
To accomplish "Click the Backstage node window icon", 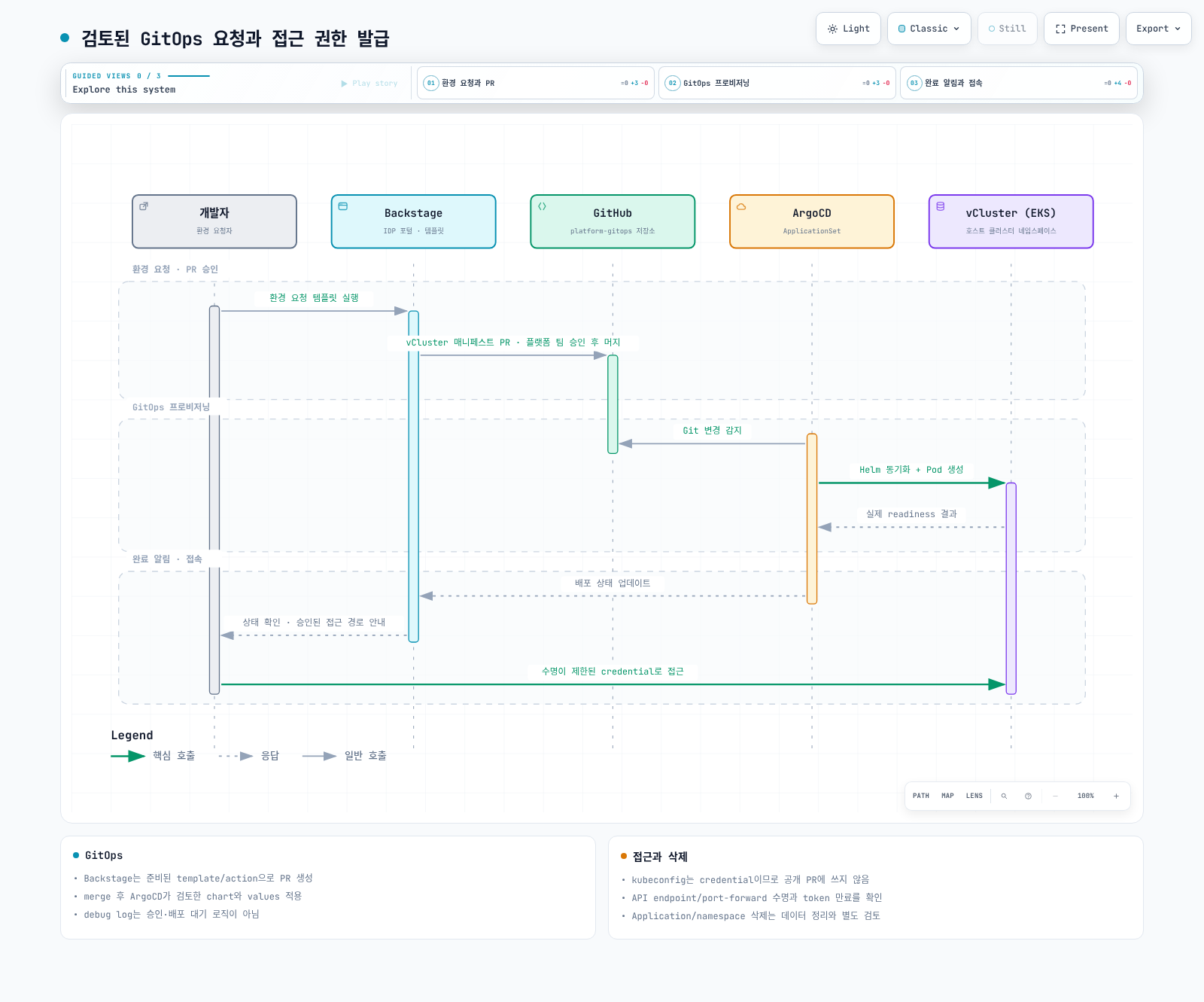I will click(343, 206).
